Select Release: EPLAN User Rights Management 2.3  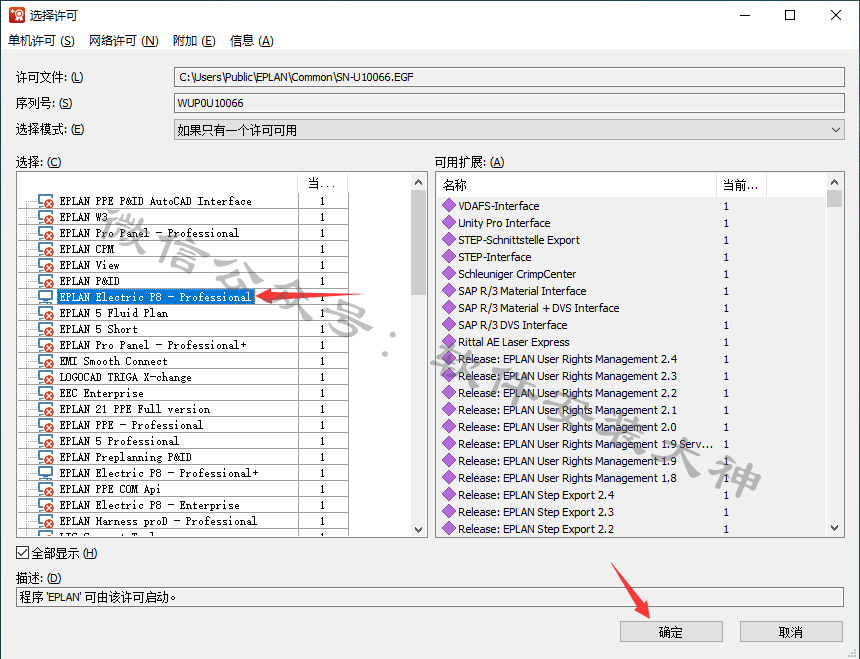tap(567, 376)
